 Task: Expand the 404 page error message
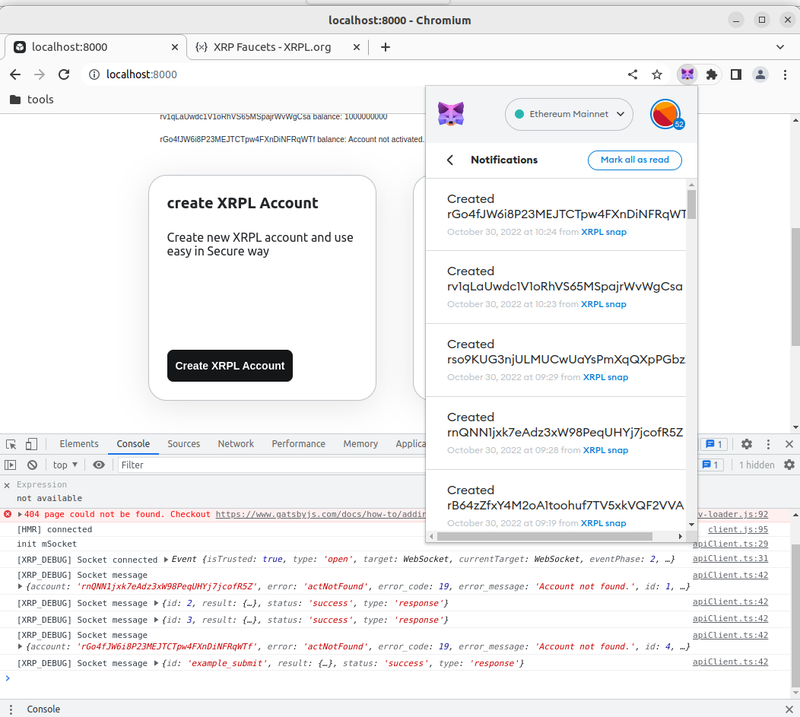[x=20, y=514]
